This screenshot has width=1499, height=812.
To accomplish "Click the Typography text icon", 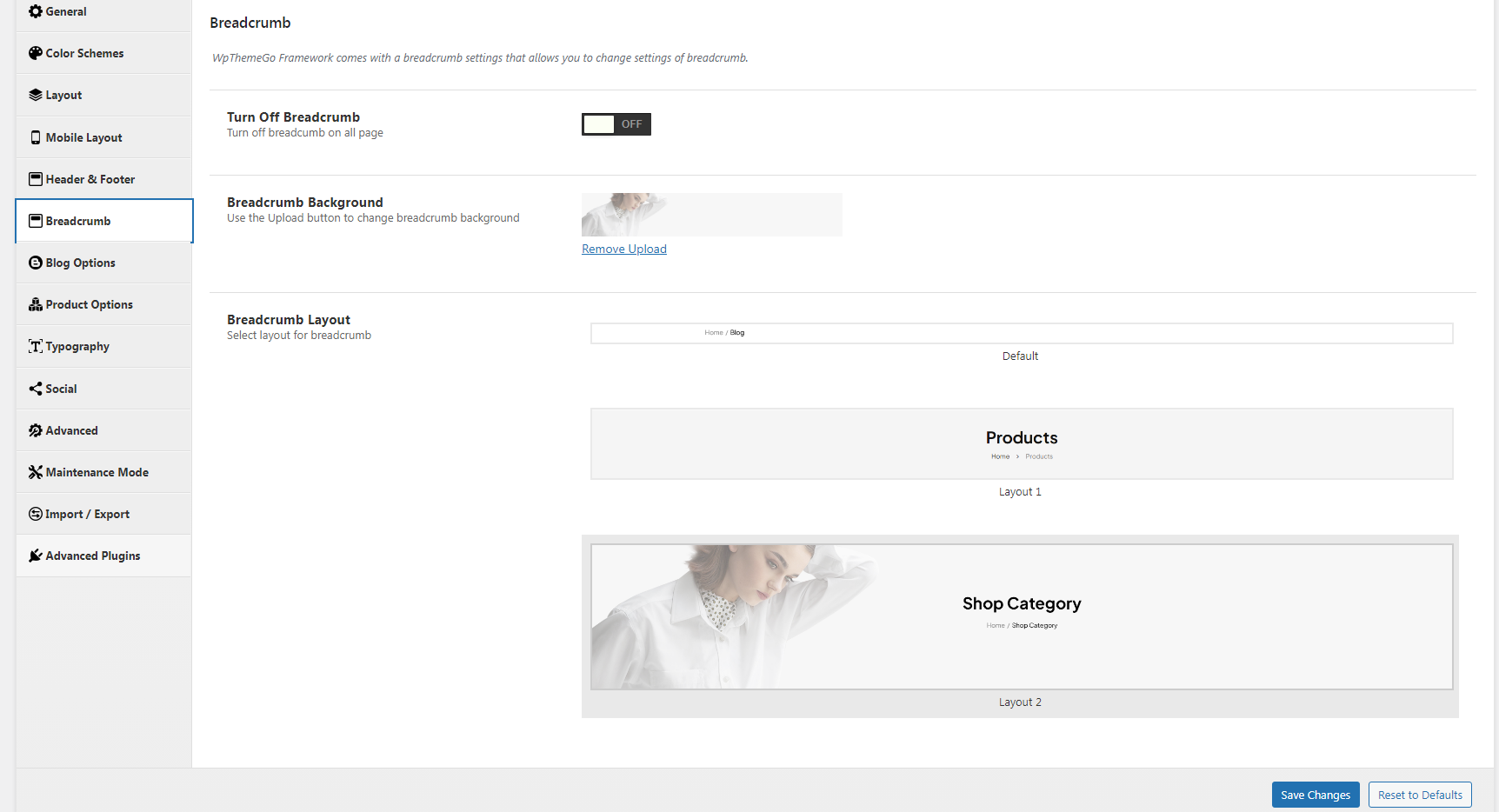I will pos(36,346).
